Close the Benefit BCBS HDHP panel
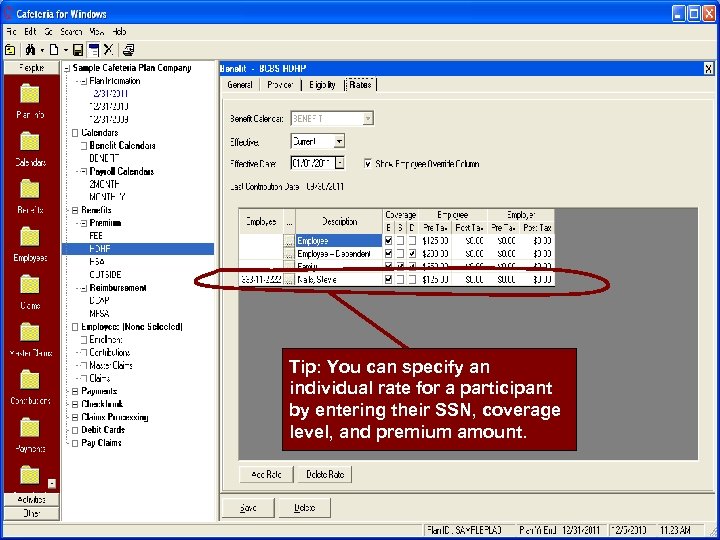 click(x=709, y=69)
